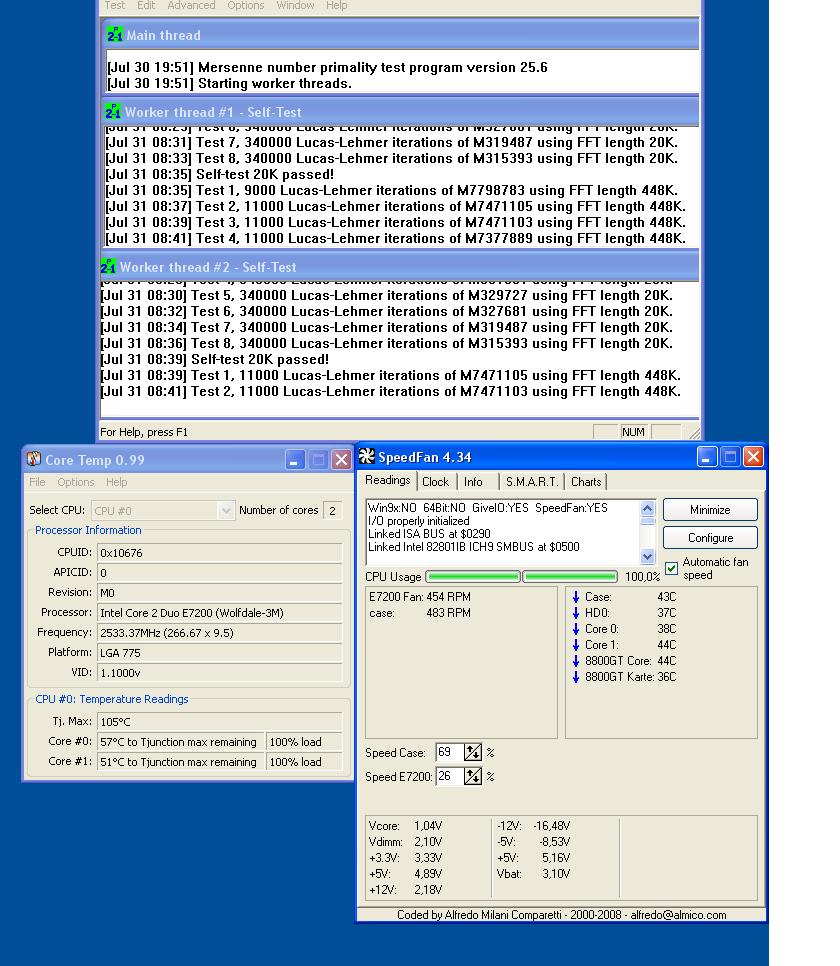Click the Speed Case value field
This screenshot has width=840, height=966.
(449, 752)
